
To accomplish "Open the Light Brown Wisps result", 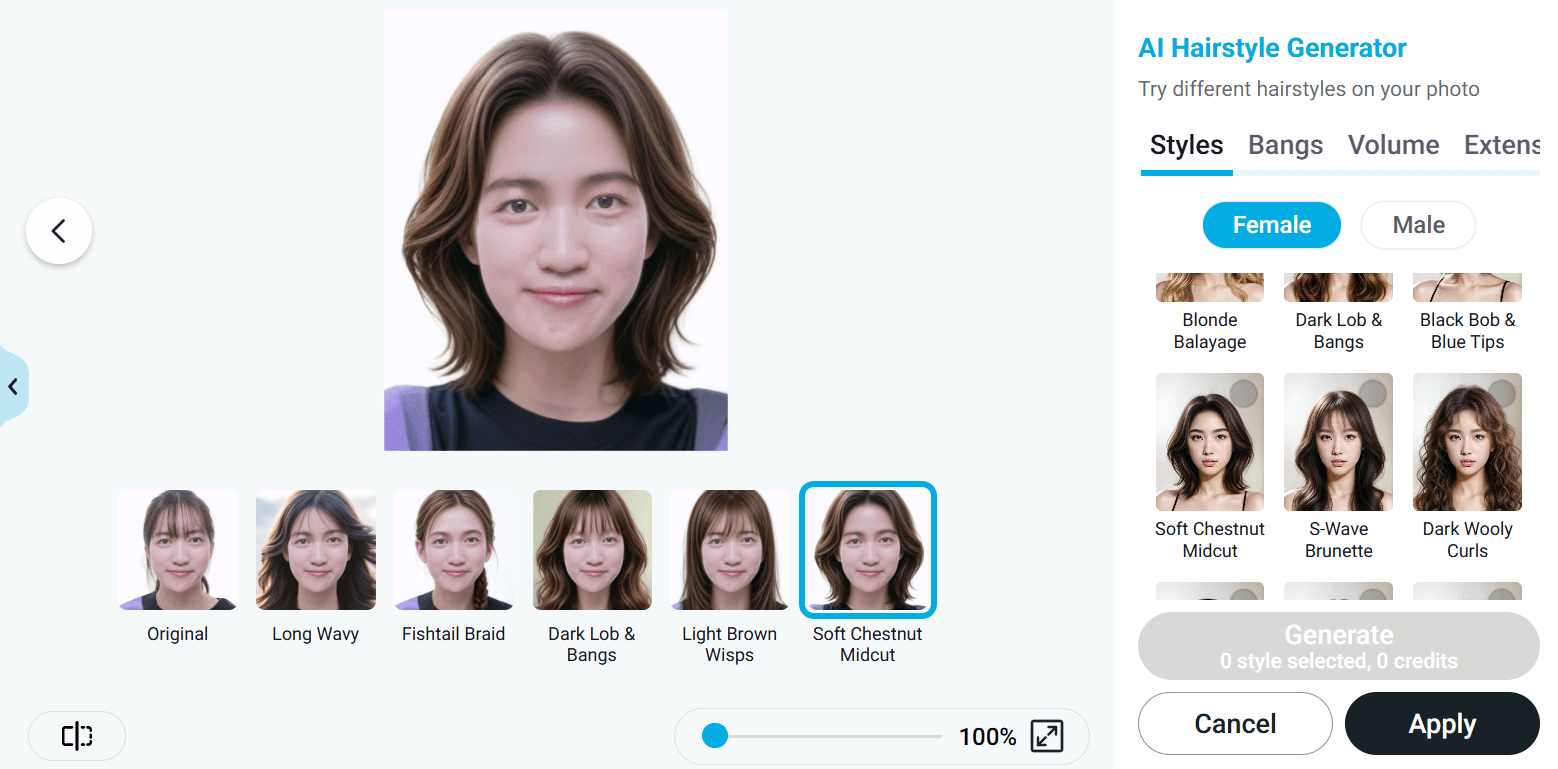I will 729,551.
